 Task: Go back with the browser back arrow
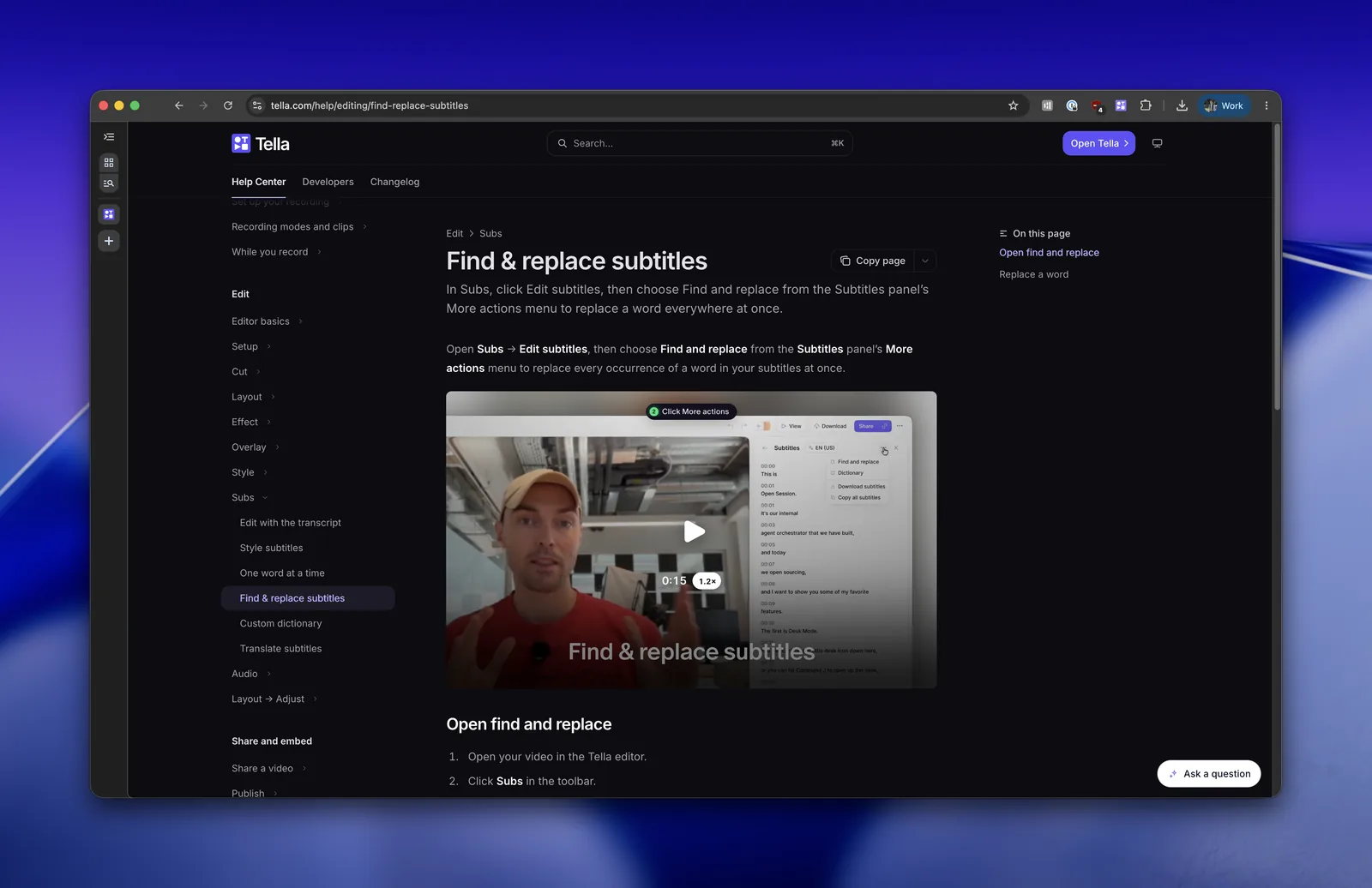pyautogui.click(x=178, y=105)
